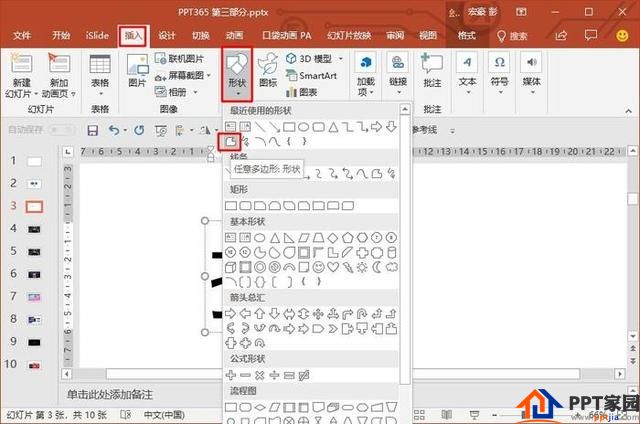The image size is (640, 424).
Task: Insert a Chart (图表)
Action: 302,92
